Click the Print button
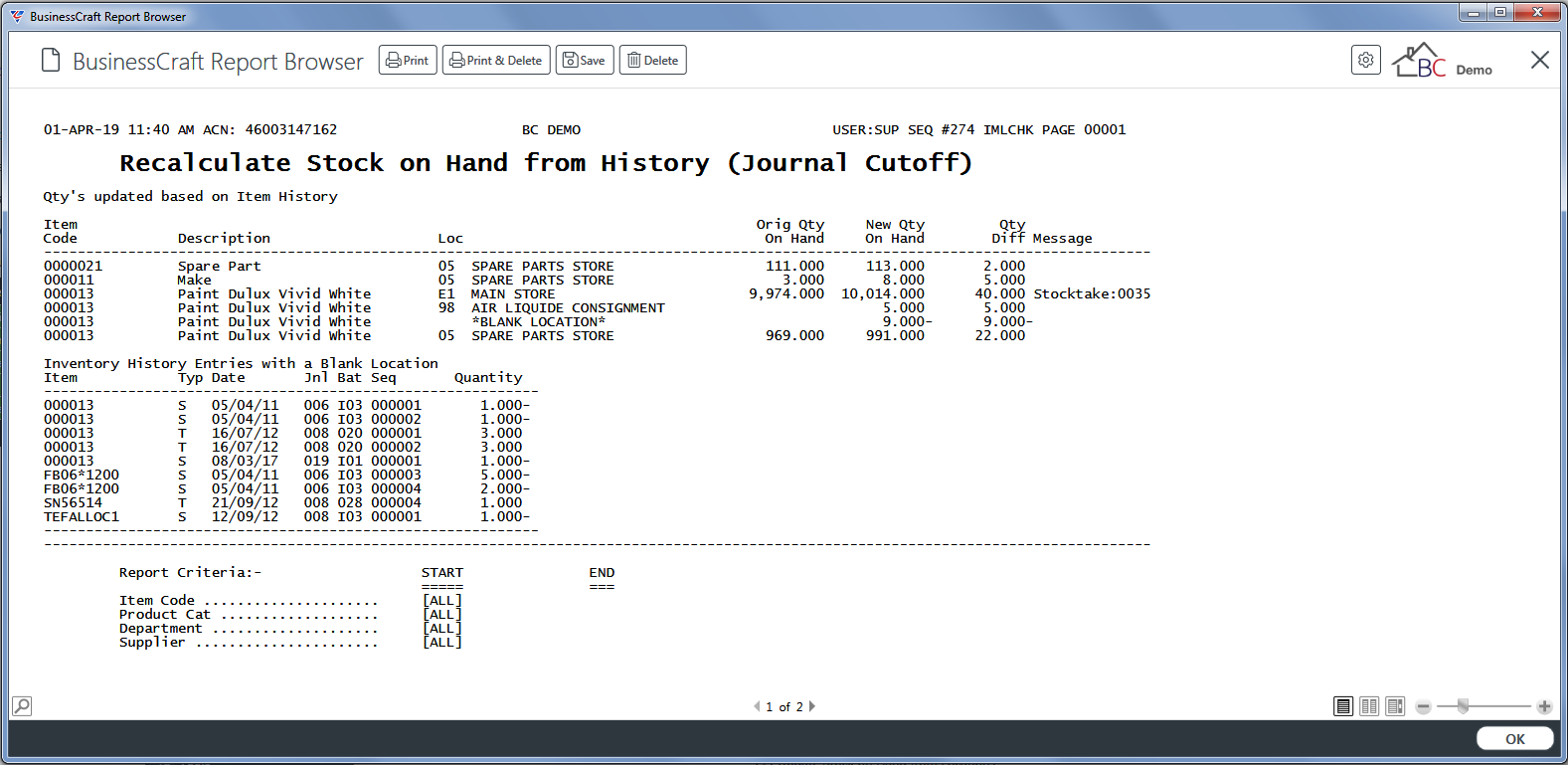 pyautogui.click(x=408, y=60)
